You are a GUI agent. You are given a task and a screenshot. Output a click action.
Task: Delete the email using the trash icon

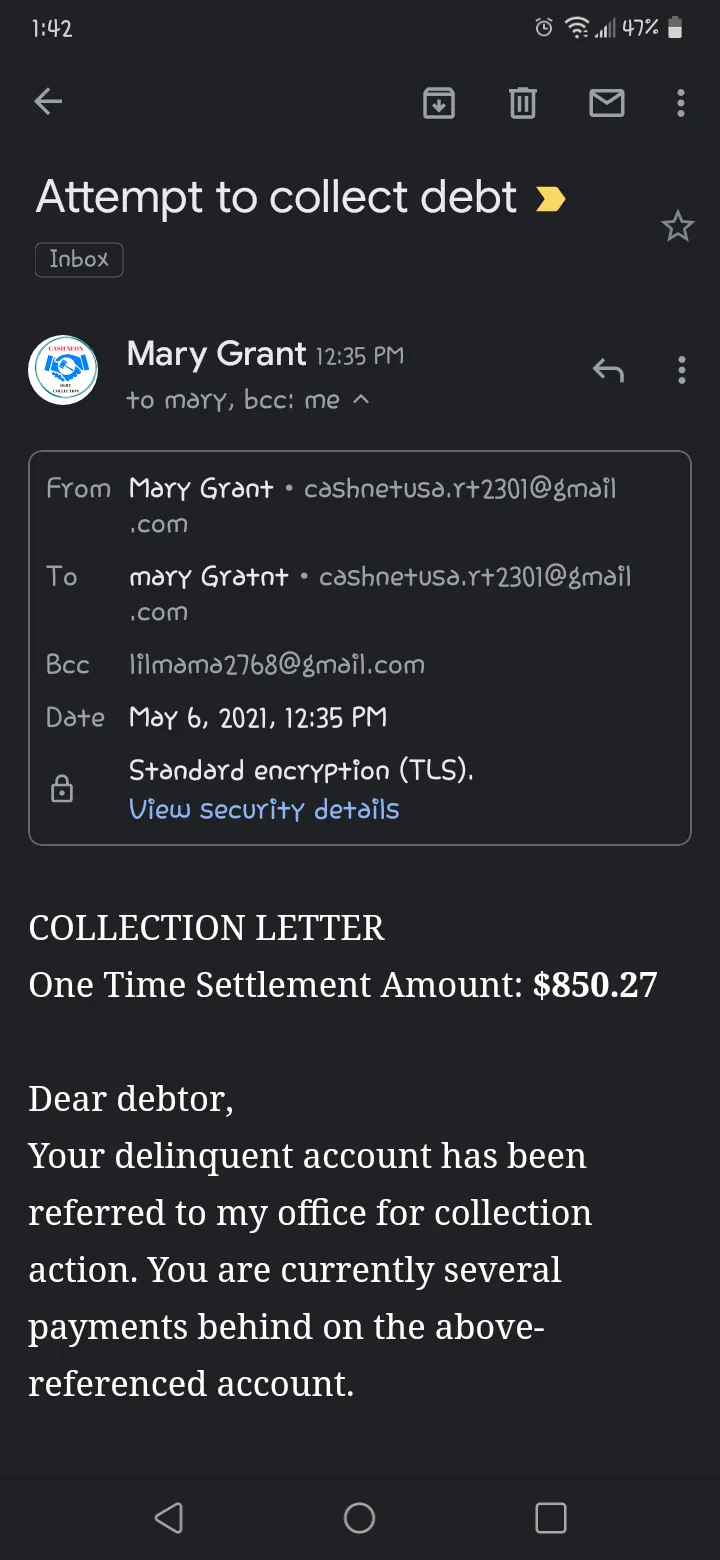pos(523,102)
